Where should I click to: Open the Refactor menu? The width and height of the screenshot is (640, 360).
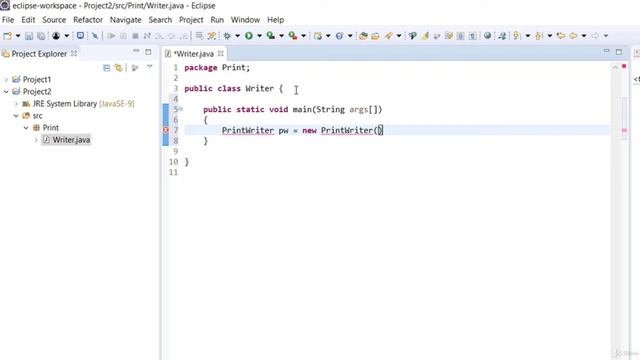(x=88, y=20)
